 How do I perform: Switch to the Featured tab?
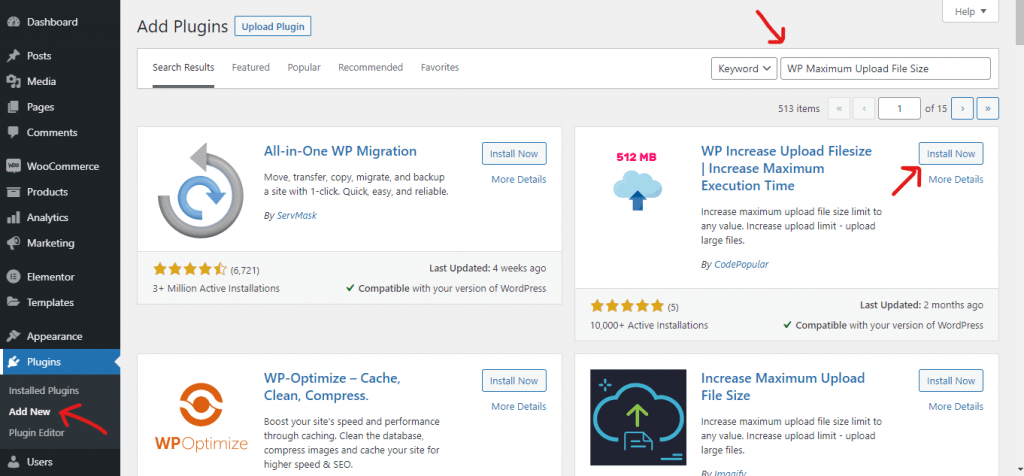coord(251,67)
